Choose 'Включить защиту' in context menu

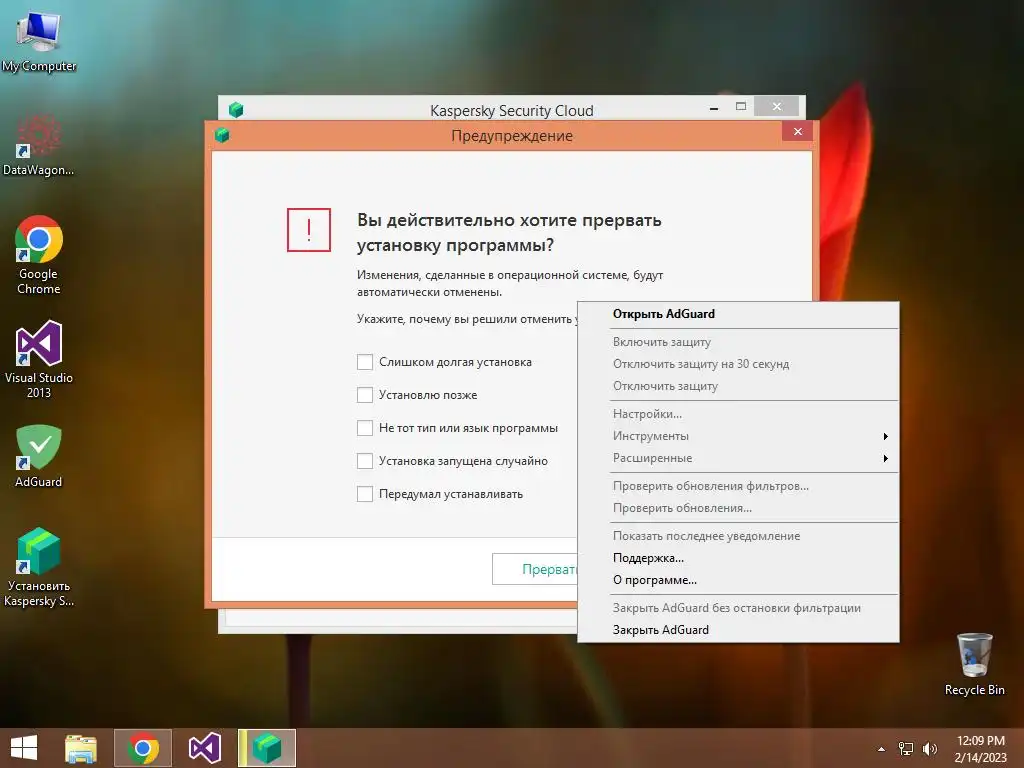coord(738,342)
